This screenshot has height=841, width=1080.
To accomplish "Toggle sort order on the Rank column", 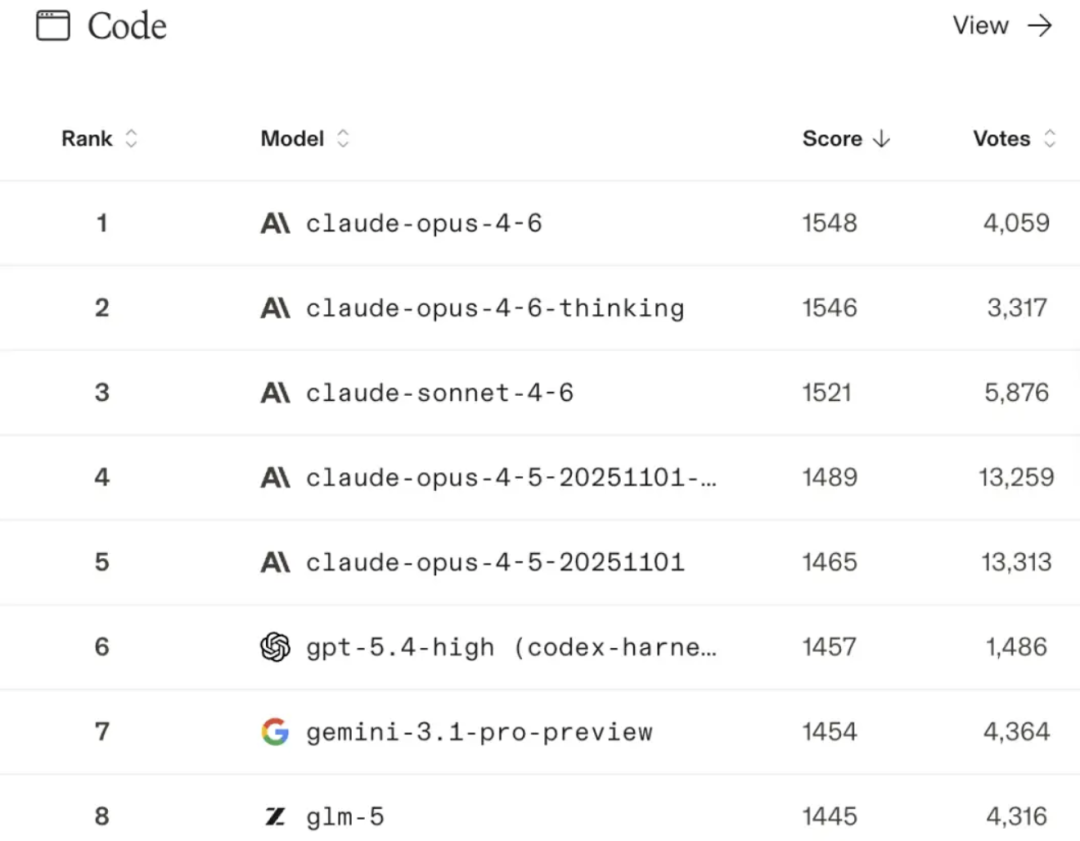I will [x=131, y=139].
